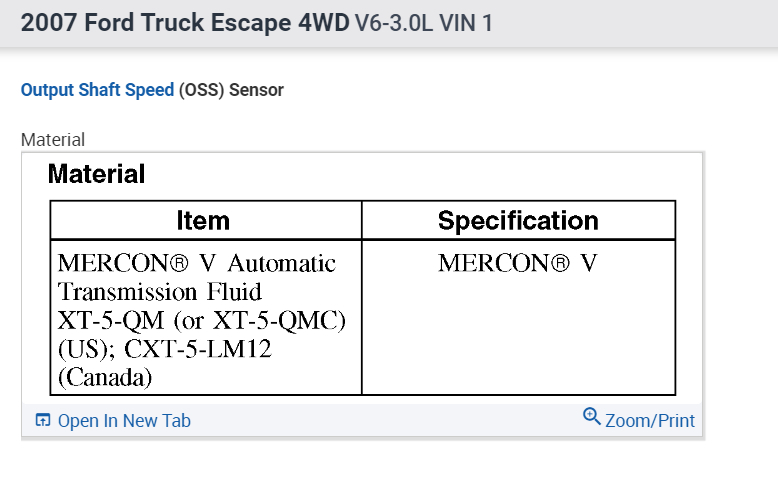The image size is (778, 478).
Task: Click the bold Material heading inside the image
Action: pos(96,174)
